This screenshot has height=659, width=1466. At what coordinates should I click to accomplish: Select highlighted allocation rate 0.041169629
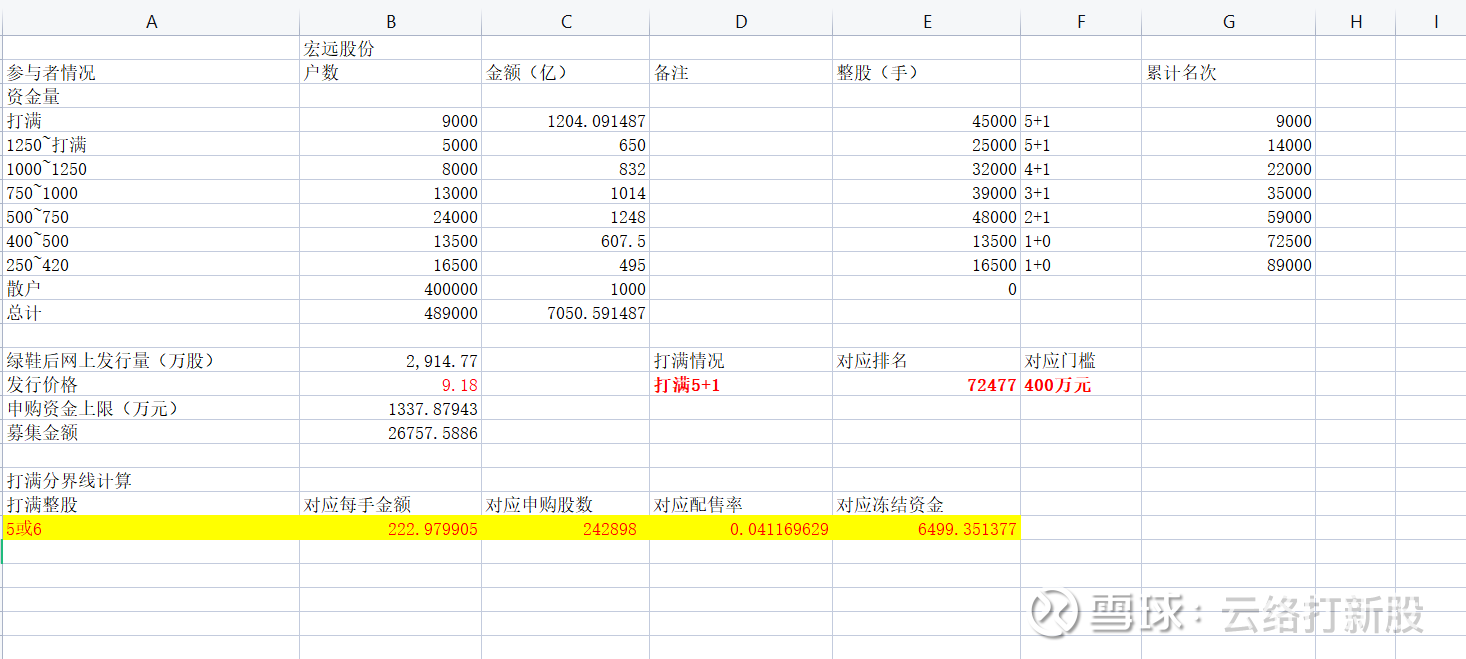pyautogui.click(x=741, y=528)
